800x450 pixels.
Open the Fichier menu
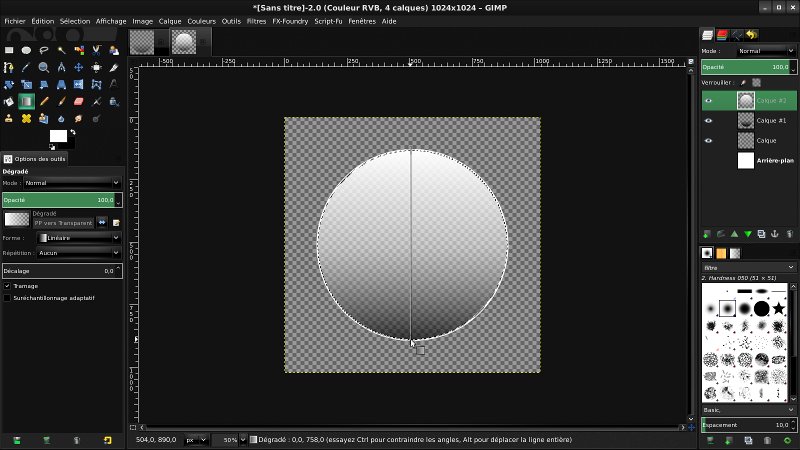tap(15, 21)
